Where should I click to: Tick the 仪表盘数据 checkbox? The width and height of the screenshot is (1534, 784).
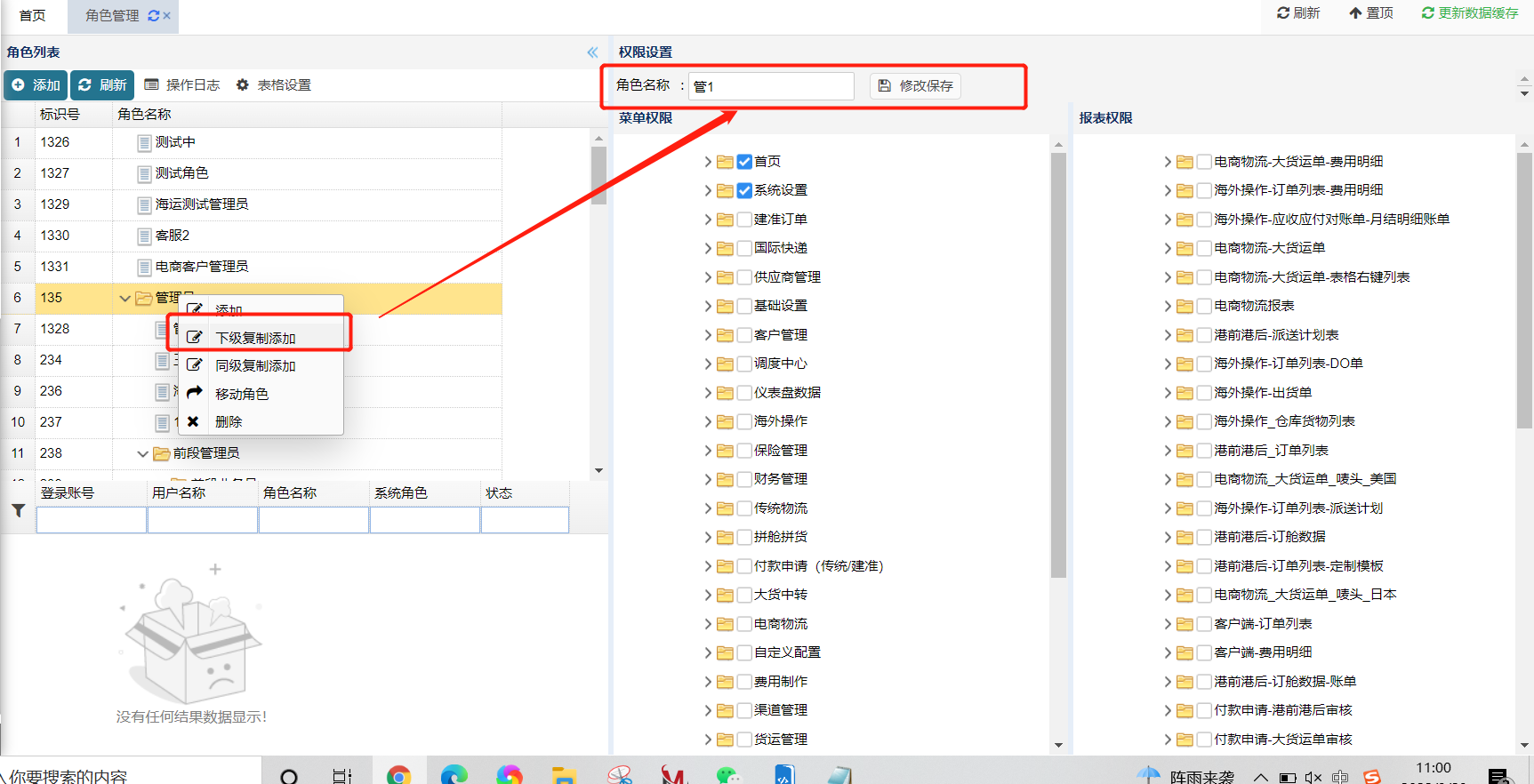coord(744,393)
